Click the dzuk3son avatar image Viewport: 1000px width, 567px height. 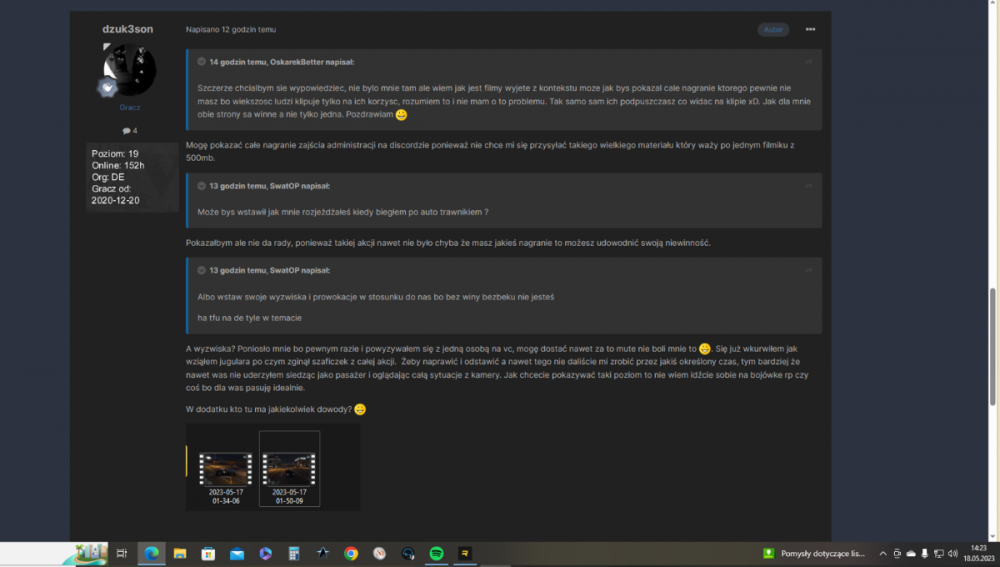130,69
